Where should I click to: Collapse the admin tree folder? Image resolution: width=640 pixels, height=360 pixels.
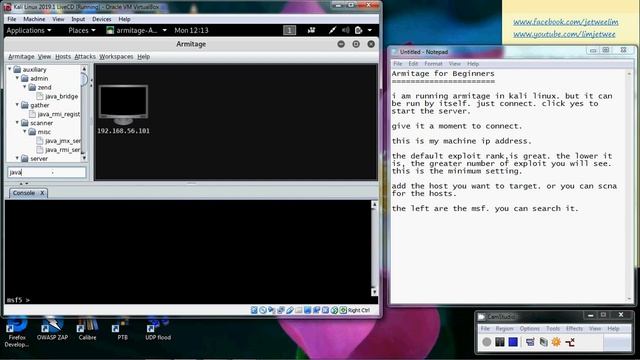coord(18,78)
